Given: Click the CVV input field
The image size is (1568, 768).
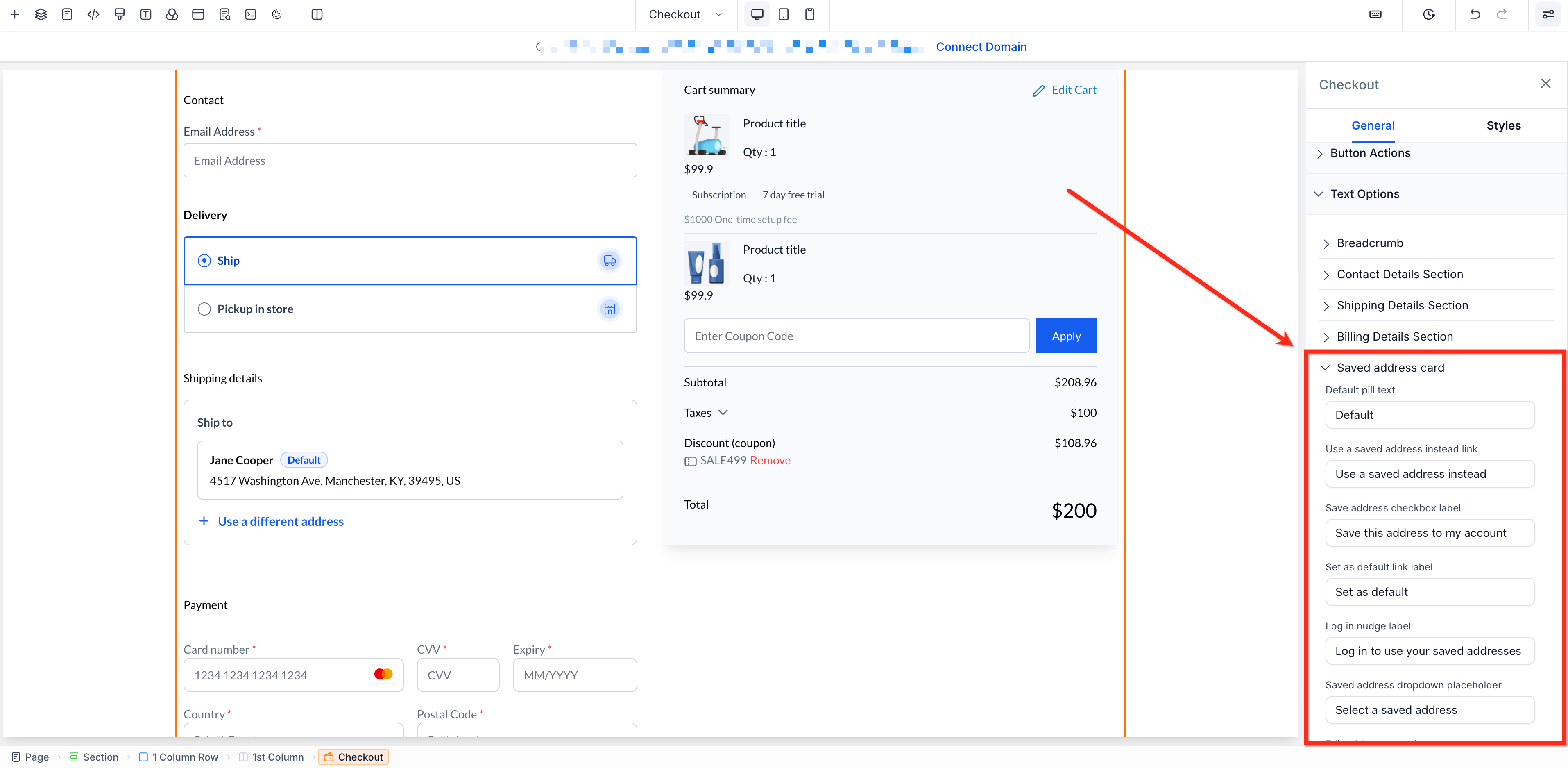Looking at the screenshot, I should coord(458,675).
